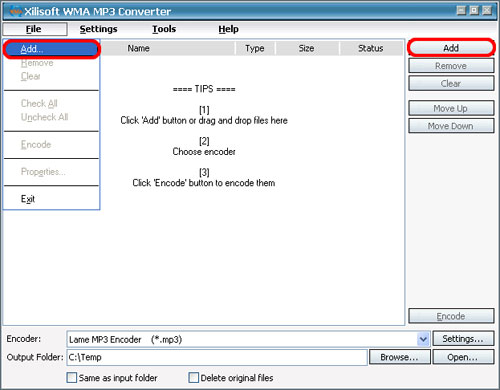500x390 pixels.
Task: Open the File menu
Action: tap(35, 29)
